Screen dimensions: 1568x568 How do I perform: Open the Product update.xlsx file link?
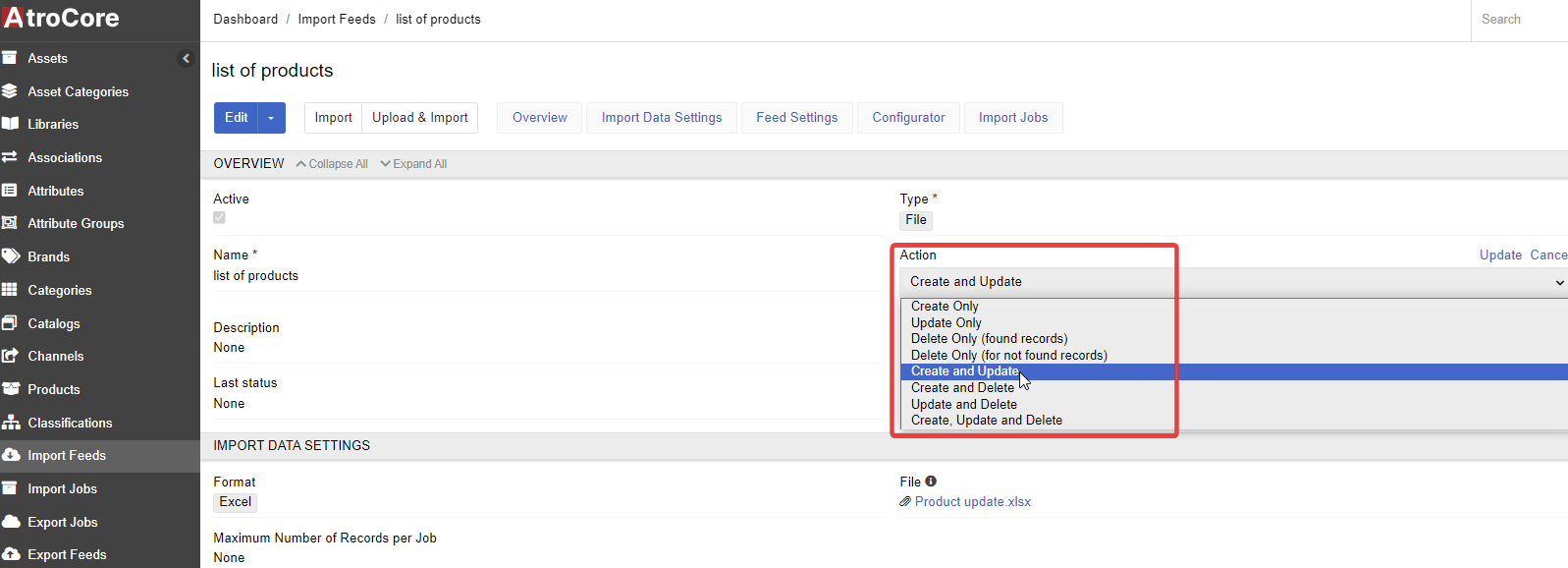tap(972, 502)
